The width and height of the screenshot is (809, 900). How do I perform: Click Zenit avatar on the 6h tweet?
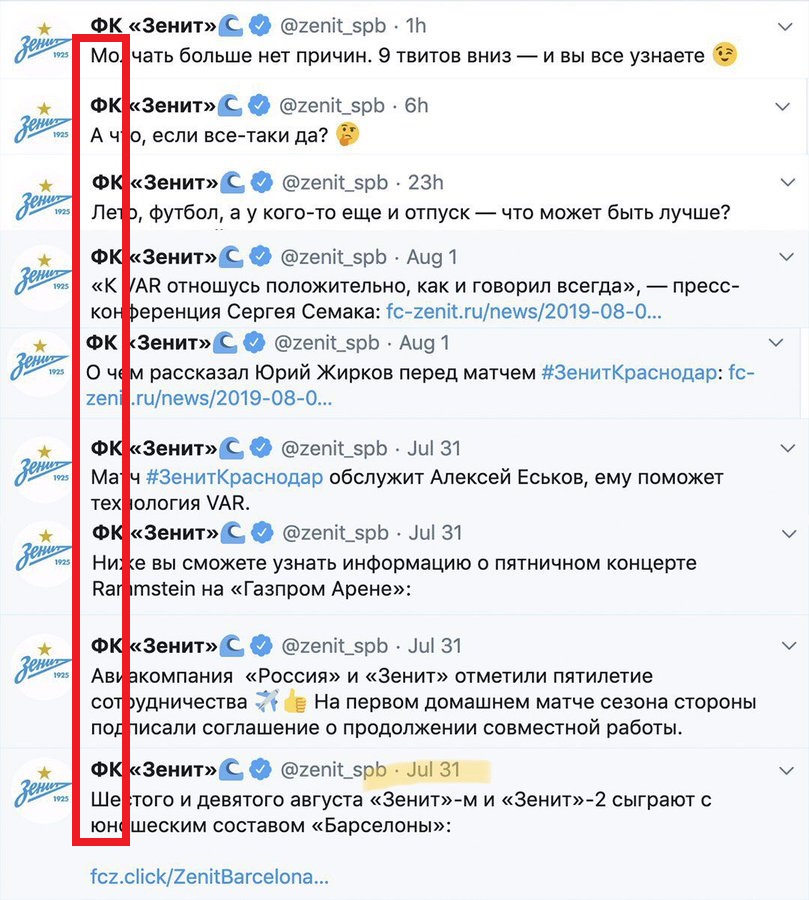point(41,123)
